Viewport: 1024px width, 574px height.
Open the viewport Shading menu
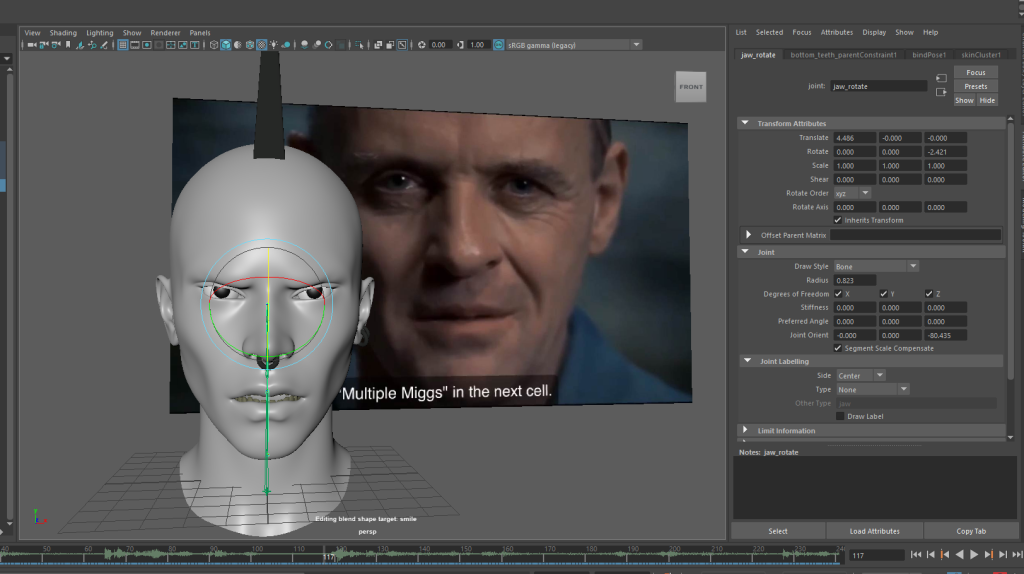coord(63,33)
